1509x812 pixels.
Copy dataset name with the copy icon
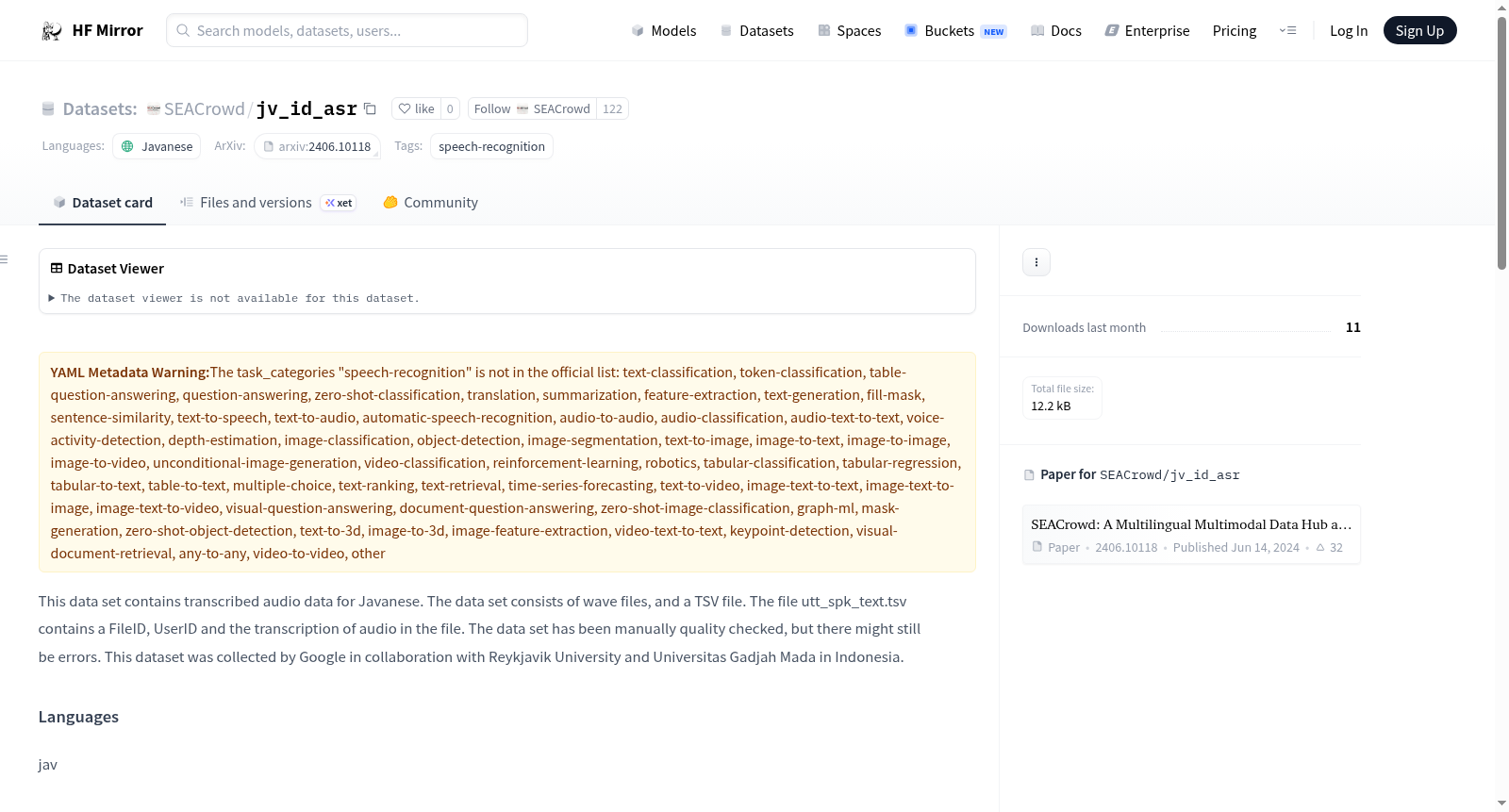pos(371,109)
